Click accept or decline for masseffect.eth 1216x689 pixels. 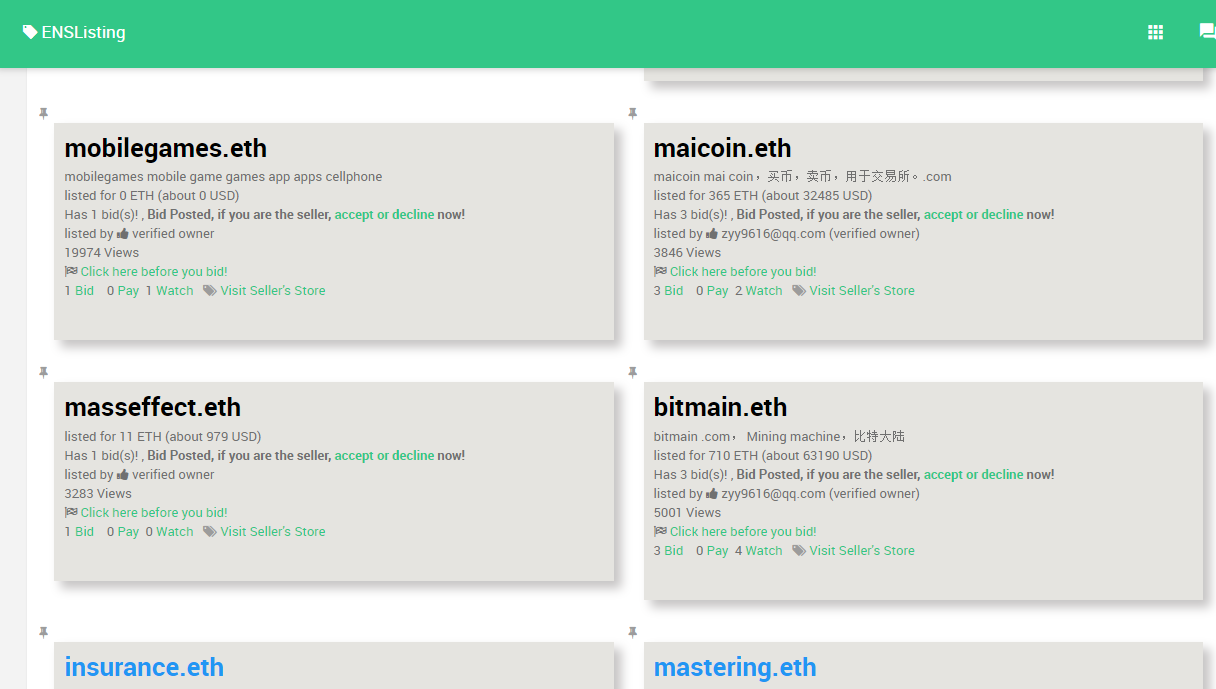[x=384, y=455]
